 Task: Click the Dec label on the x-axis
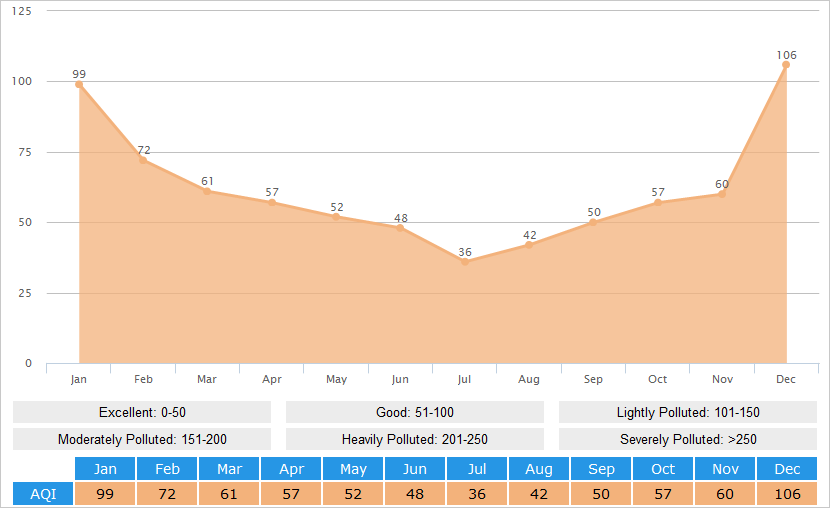click(x=786, y=379)
